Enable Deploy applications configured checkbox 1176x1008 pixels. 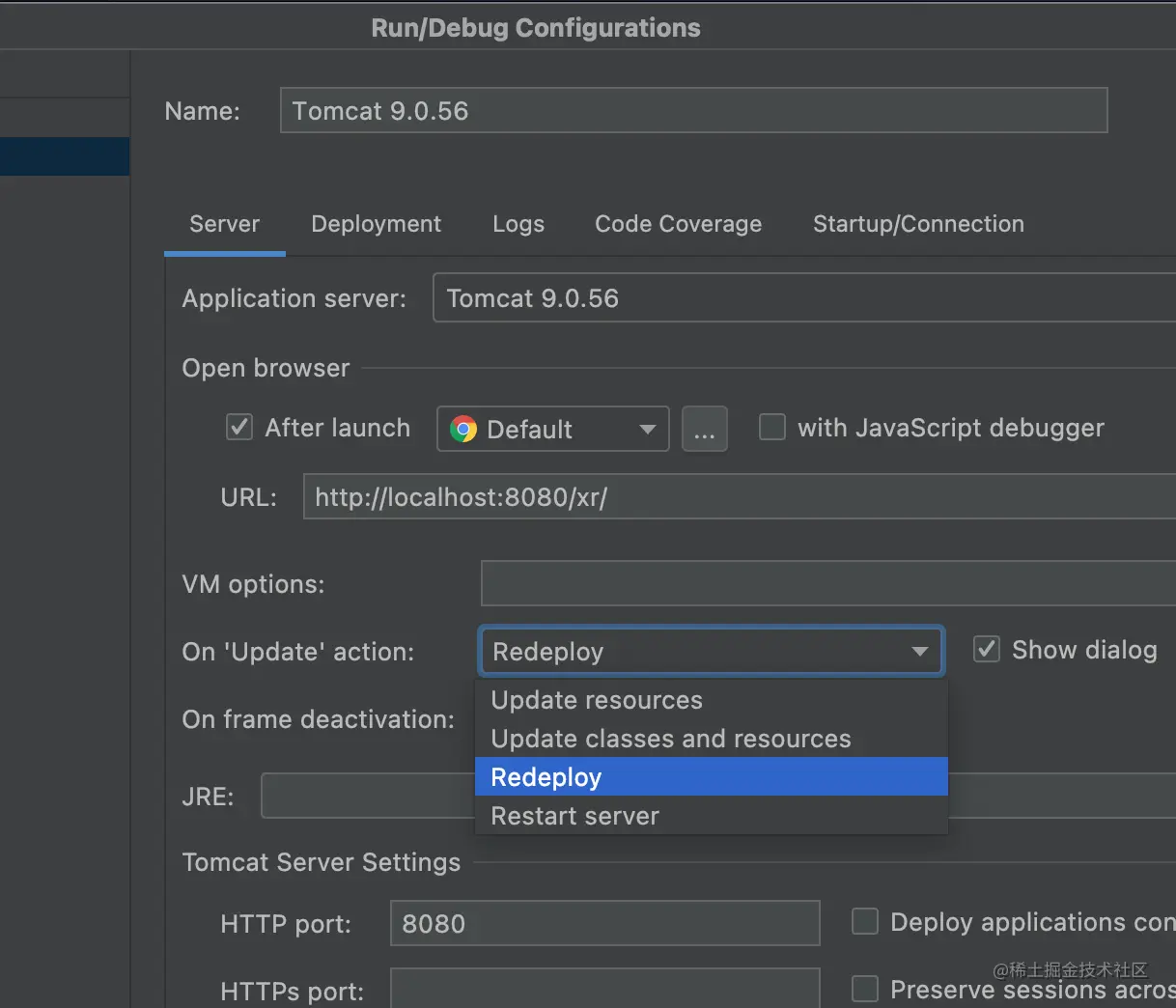[865, 921]
